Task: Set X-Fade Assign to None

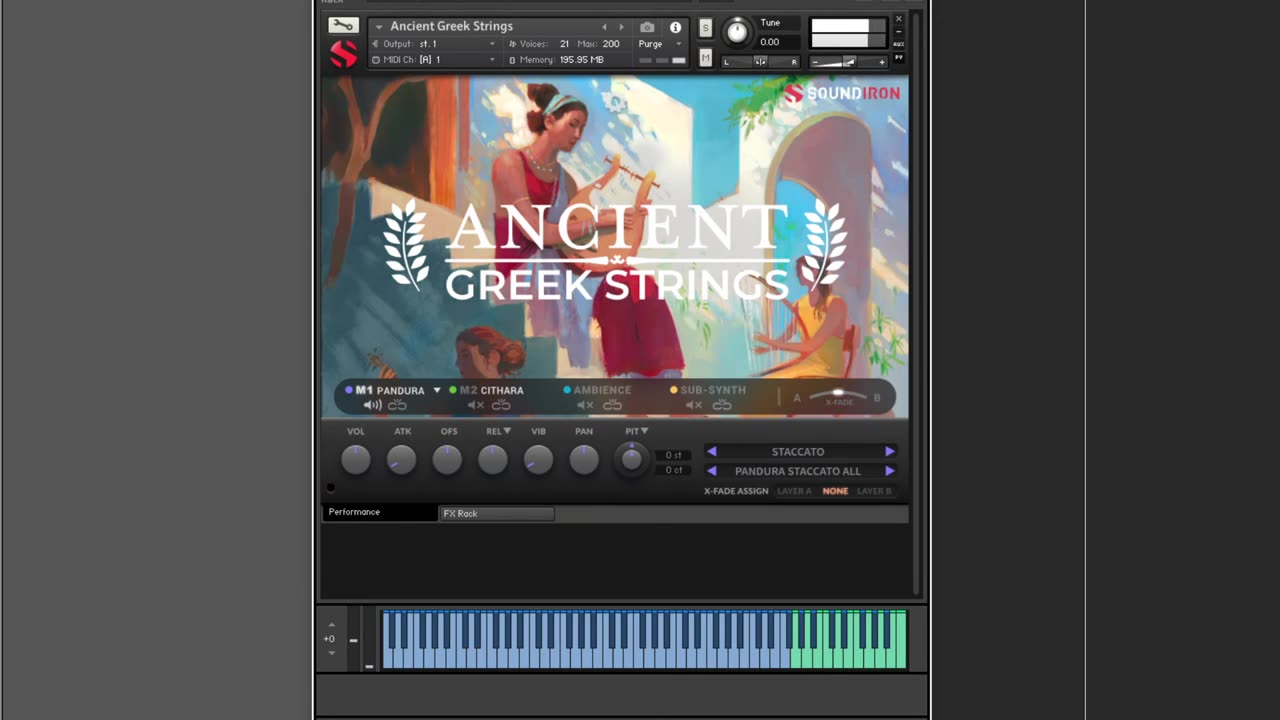Action: pos(835,491)
